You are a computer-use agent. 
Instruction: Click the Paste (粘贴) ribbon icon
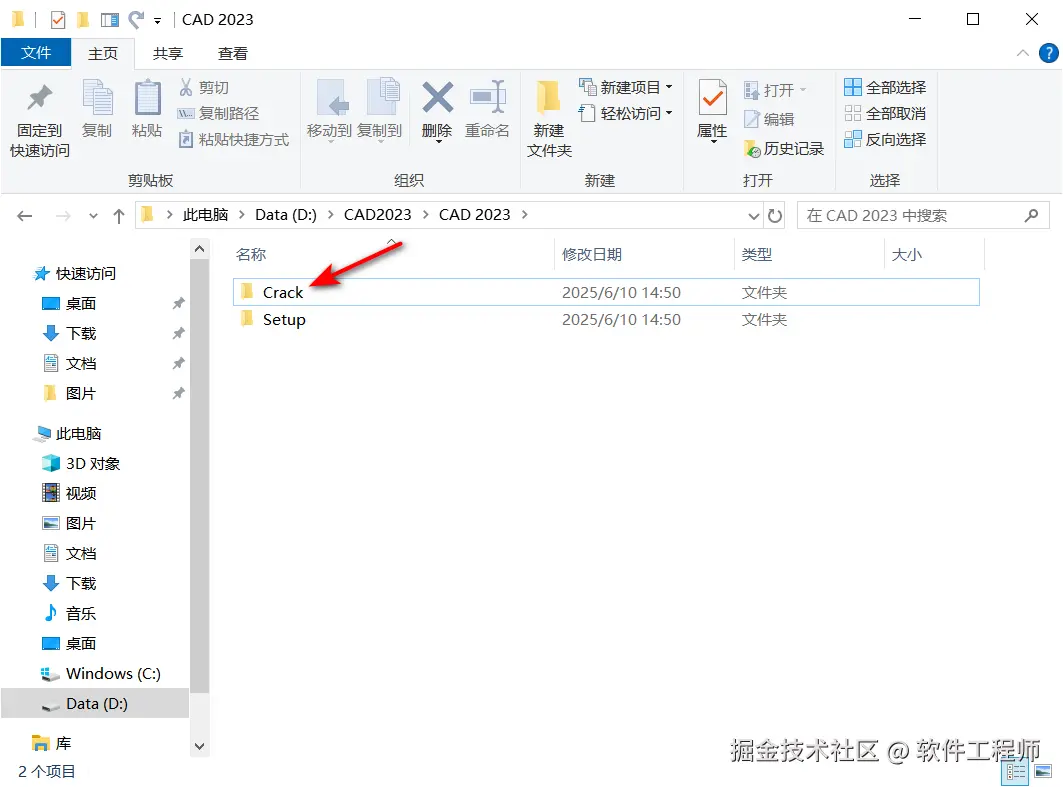(x=147, y=98)
